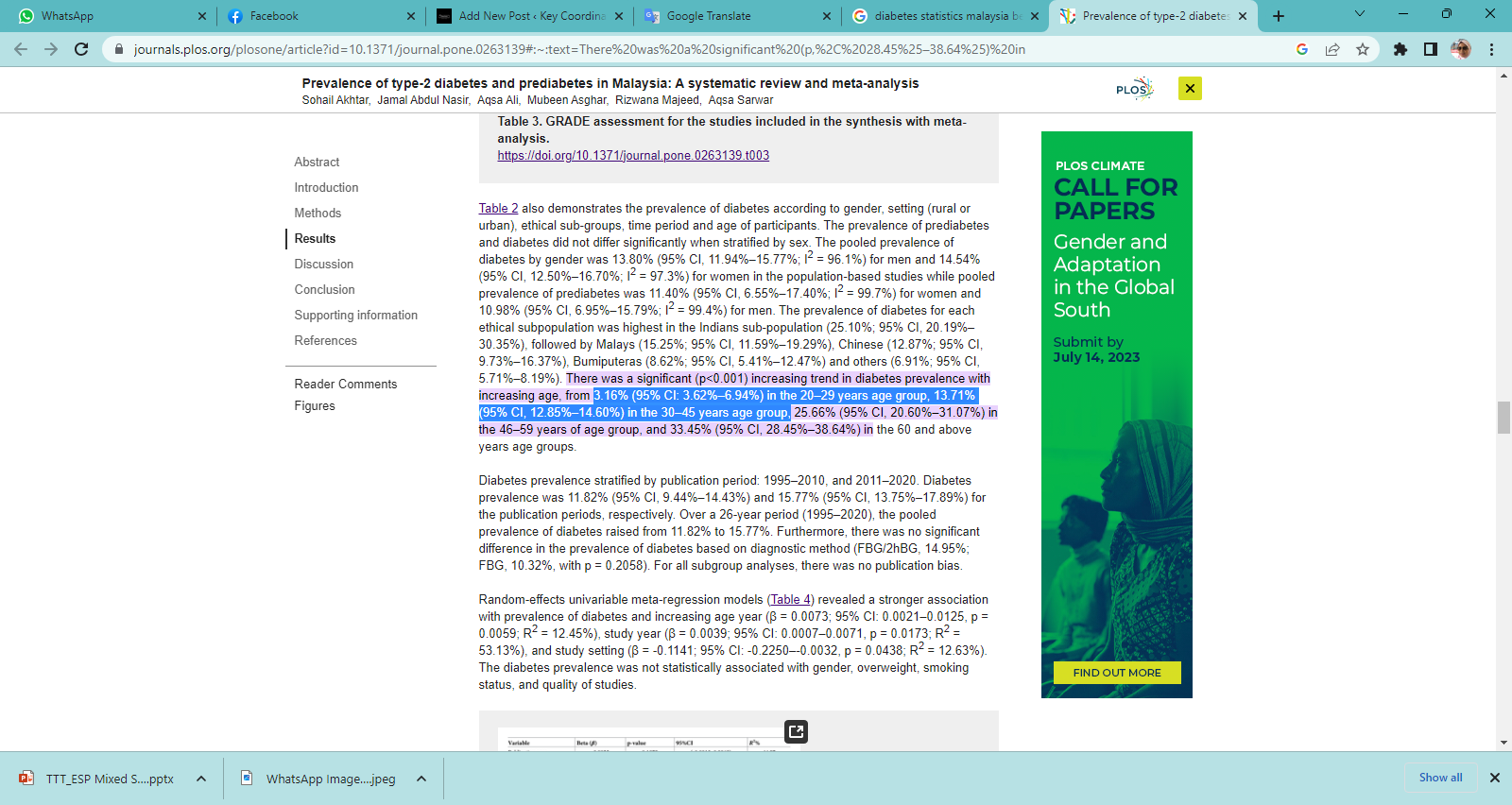
Task: Toggle the browser side panel icon
Action: (x=1431, y=49)
